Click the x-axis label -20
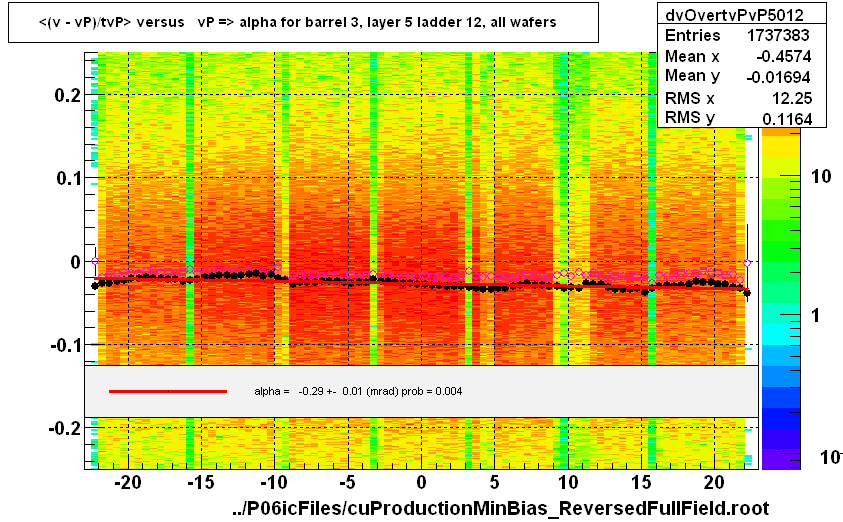 (x=127, y=482)
